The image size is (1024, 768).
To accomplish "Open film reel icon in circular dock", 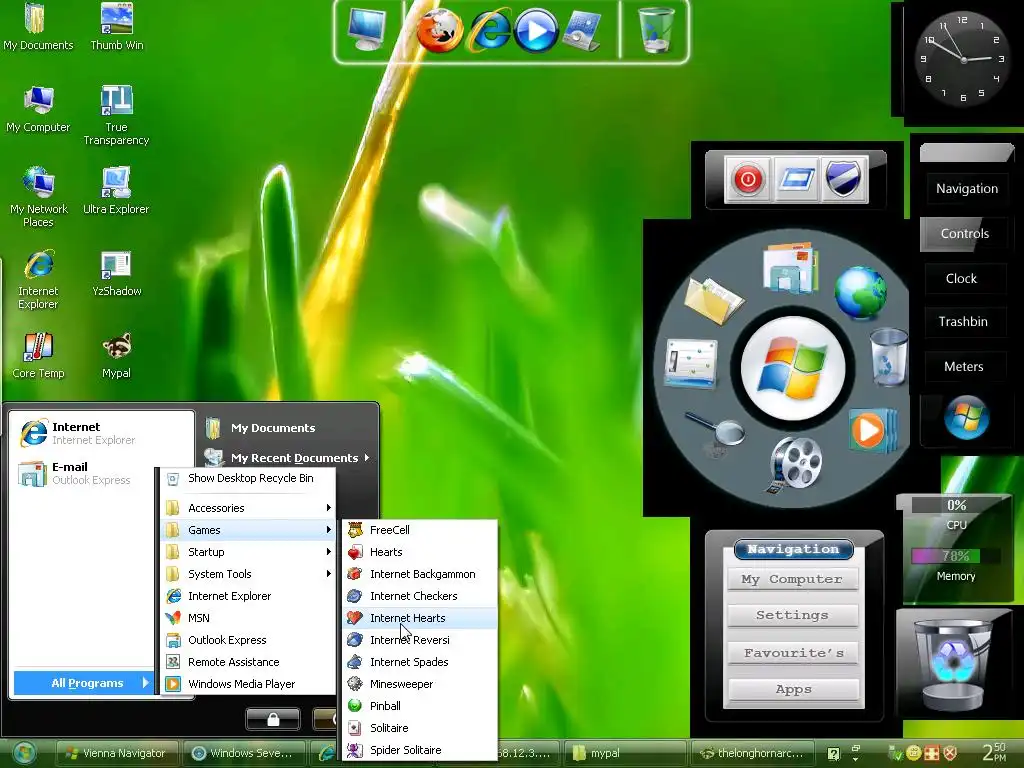I will [x=795, y=464].
